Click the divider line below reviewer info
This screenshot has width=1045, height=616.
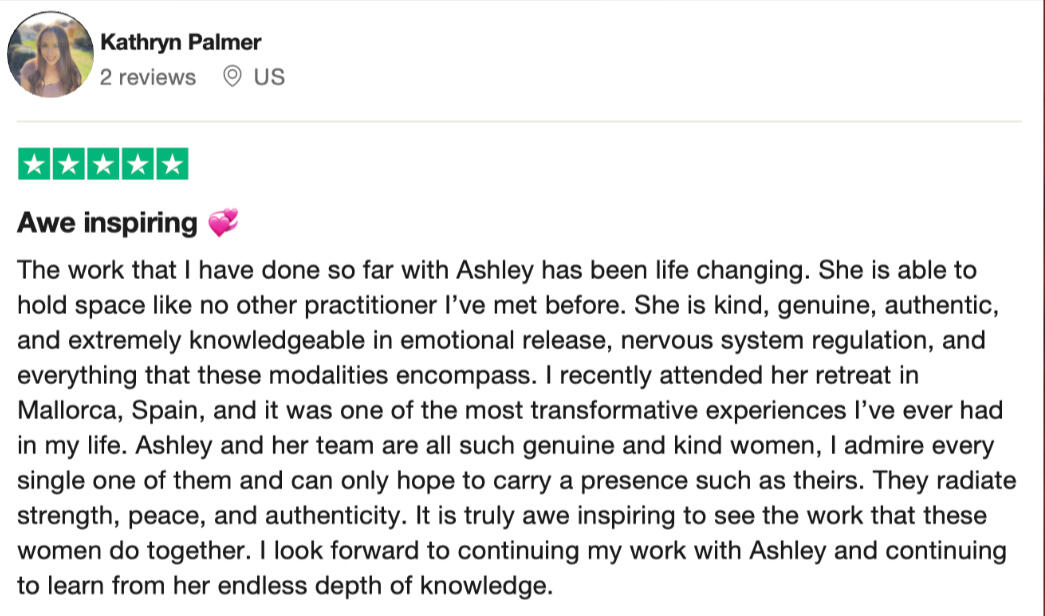click(519, 121)
